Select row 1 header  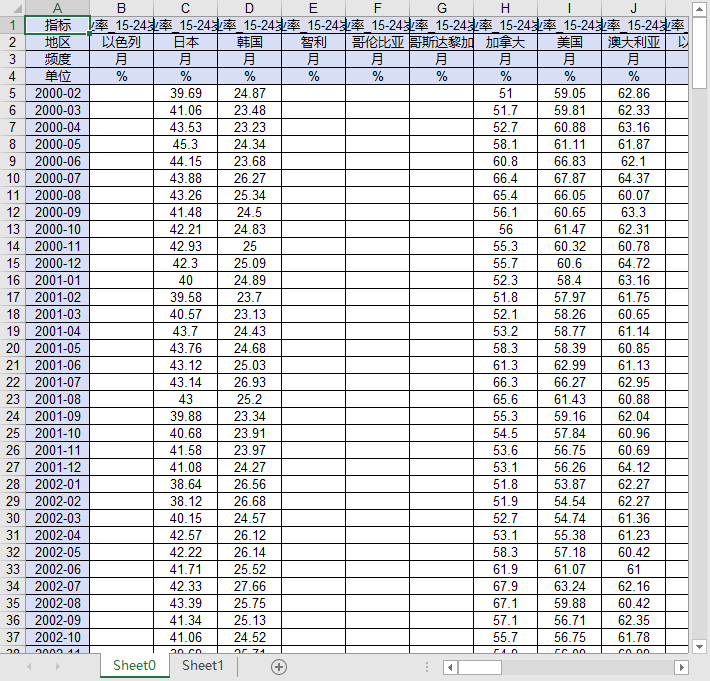point(13,25)
